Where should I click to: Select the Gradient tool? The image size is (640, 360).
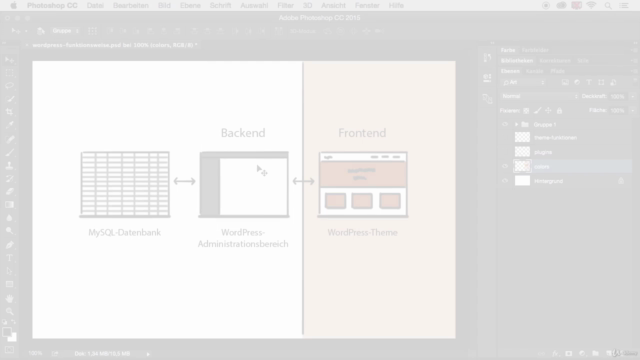click(9, 205)
